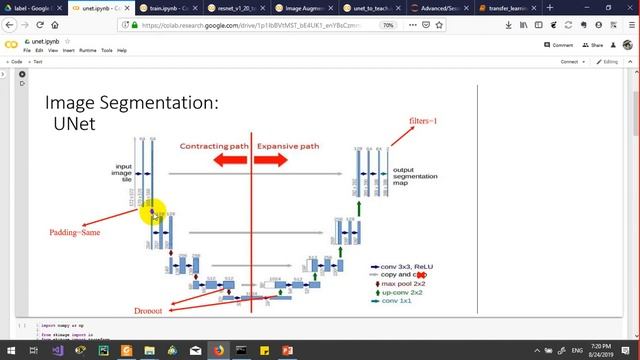Reload the page with the refresh icon

tap(40, 25)
